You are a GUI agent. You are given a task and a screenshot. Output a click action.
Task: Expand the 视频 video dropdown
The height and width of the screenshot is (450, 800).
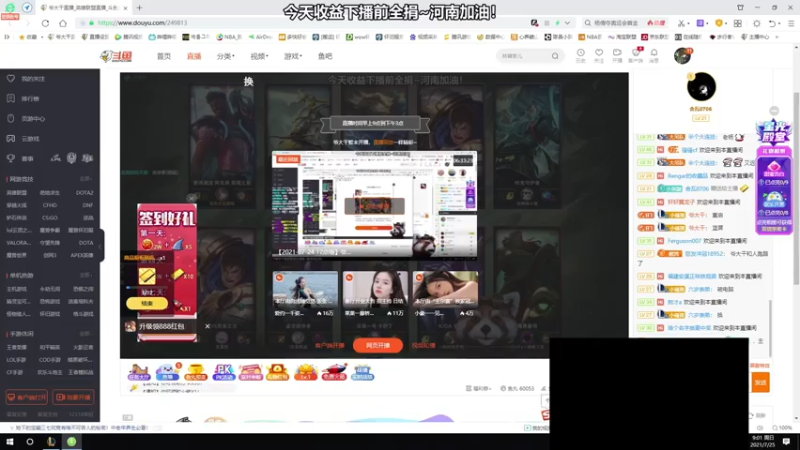coord(259,56)
